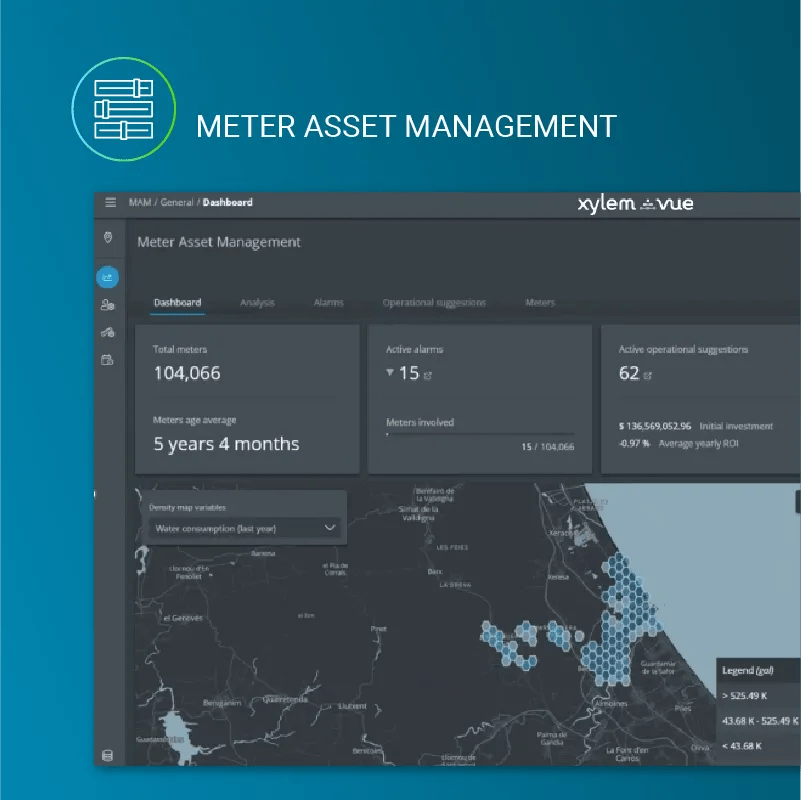The height and width of the screenshot is (800, 801).
Task: Select the '43.68 K - 525.49 K' legend entry
Action: coord(760,721)
